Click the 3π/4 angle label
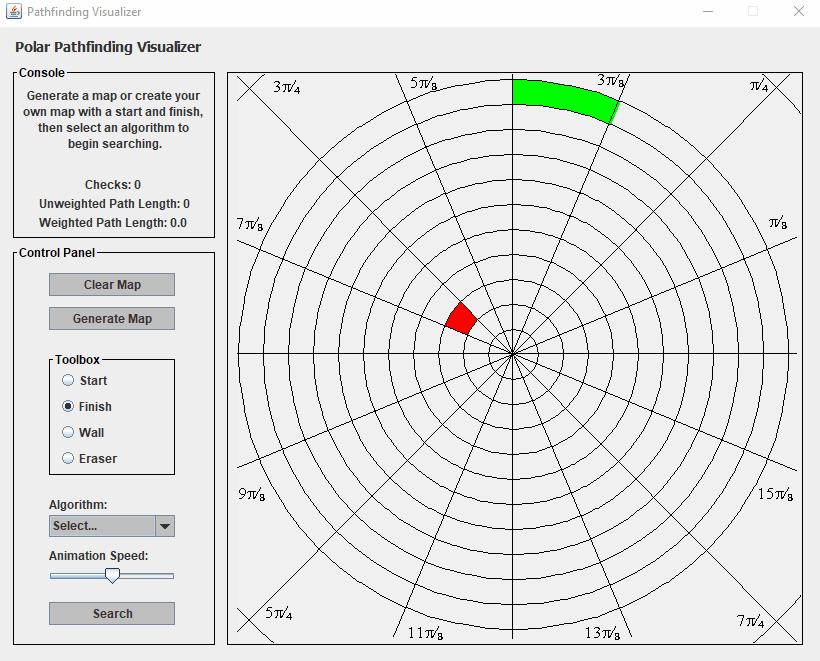 (x=287, y=87)
